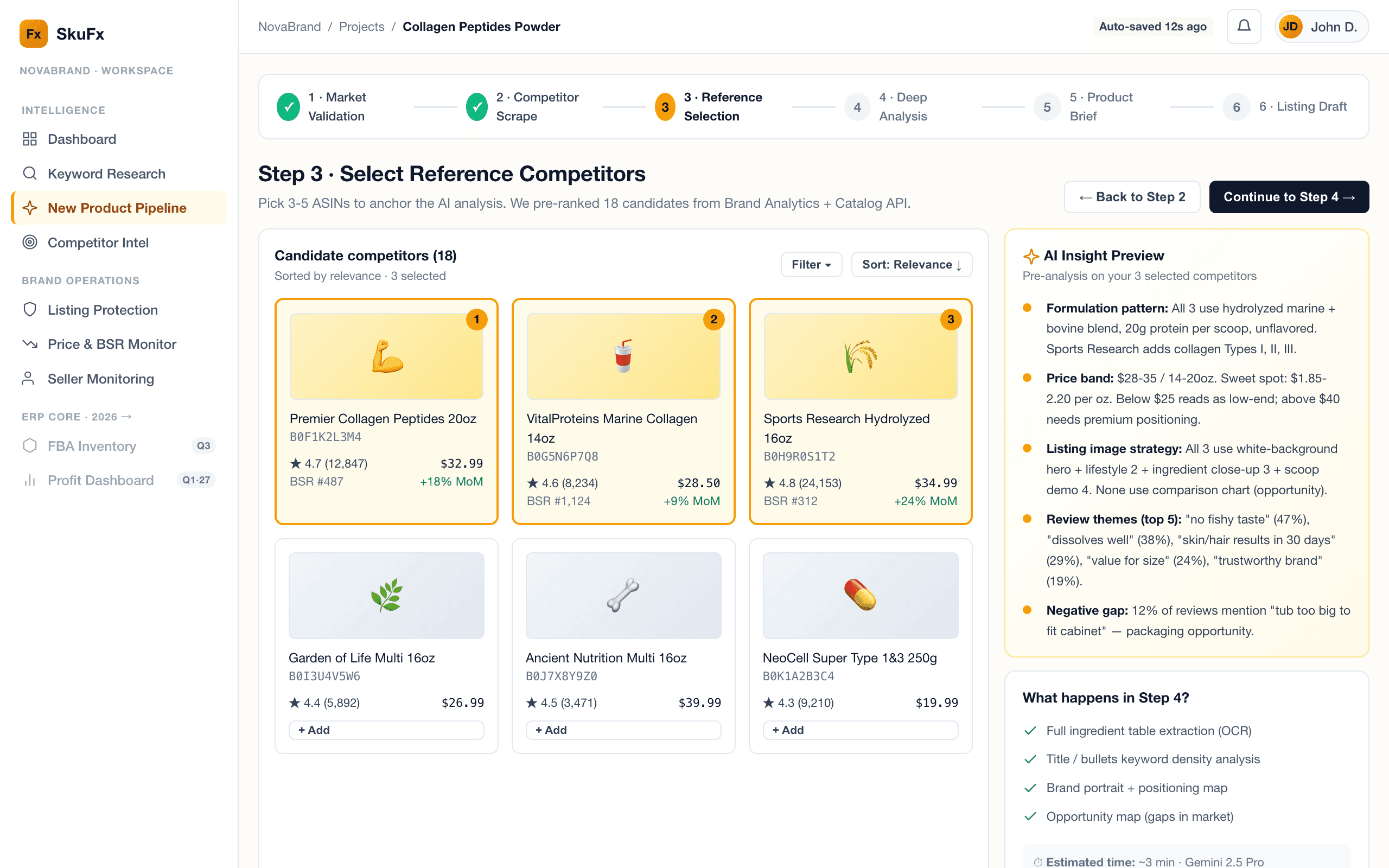1389x868 pixels.
Task: Select New Product Pipeline menu item
Action: (x=119, y=208)
